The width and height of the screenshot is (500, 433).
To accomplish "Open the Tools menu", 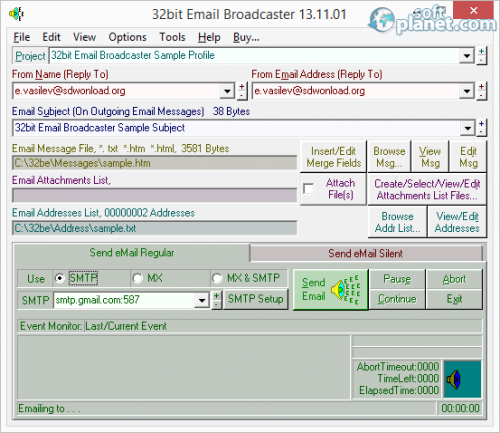I will click(x=172, y=37).
